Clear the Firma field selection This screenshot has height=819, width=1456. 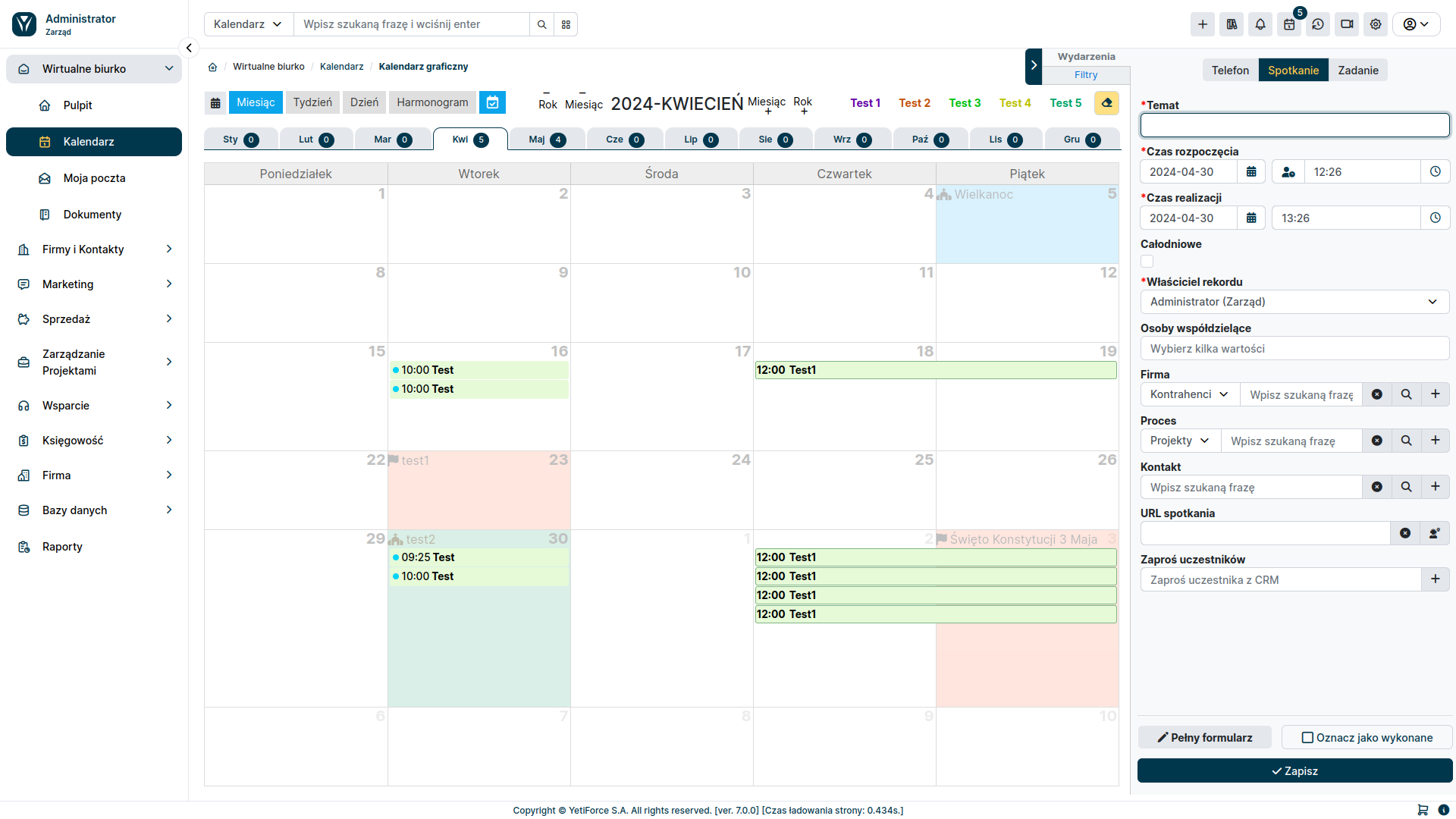click(1377, 394)
